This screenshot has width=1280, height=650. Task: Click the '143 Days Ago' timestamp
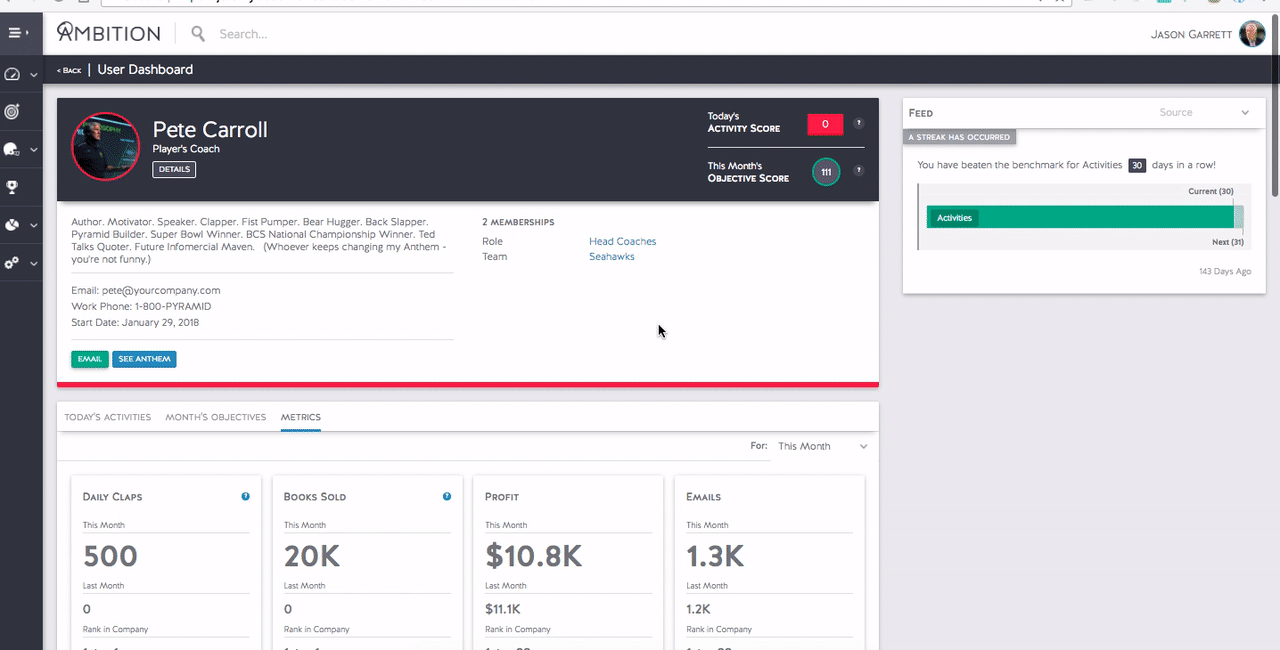(x=1224, y=271)
